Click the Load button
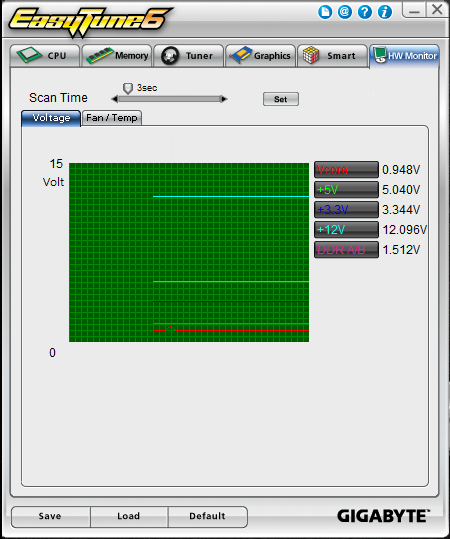 [129, 516]
